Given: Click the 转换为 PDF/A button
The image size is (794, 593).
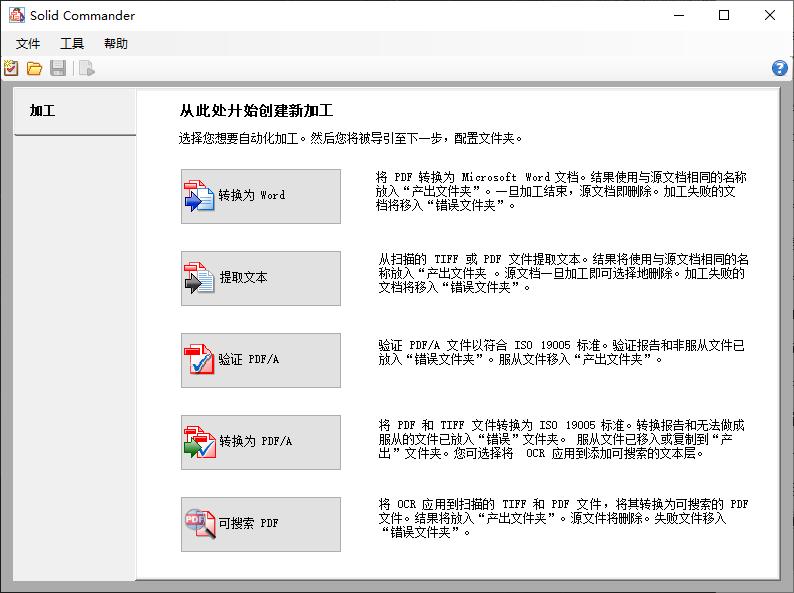Looking at the screenshot, I should click(x=261, y=443).
